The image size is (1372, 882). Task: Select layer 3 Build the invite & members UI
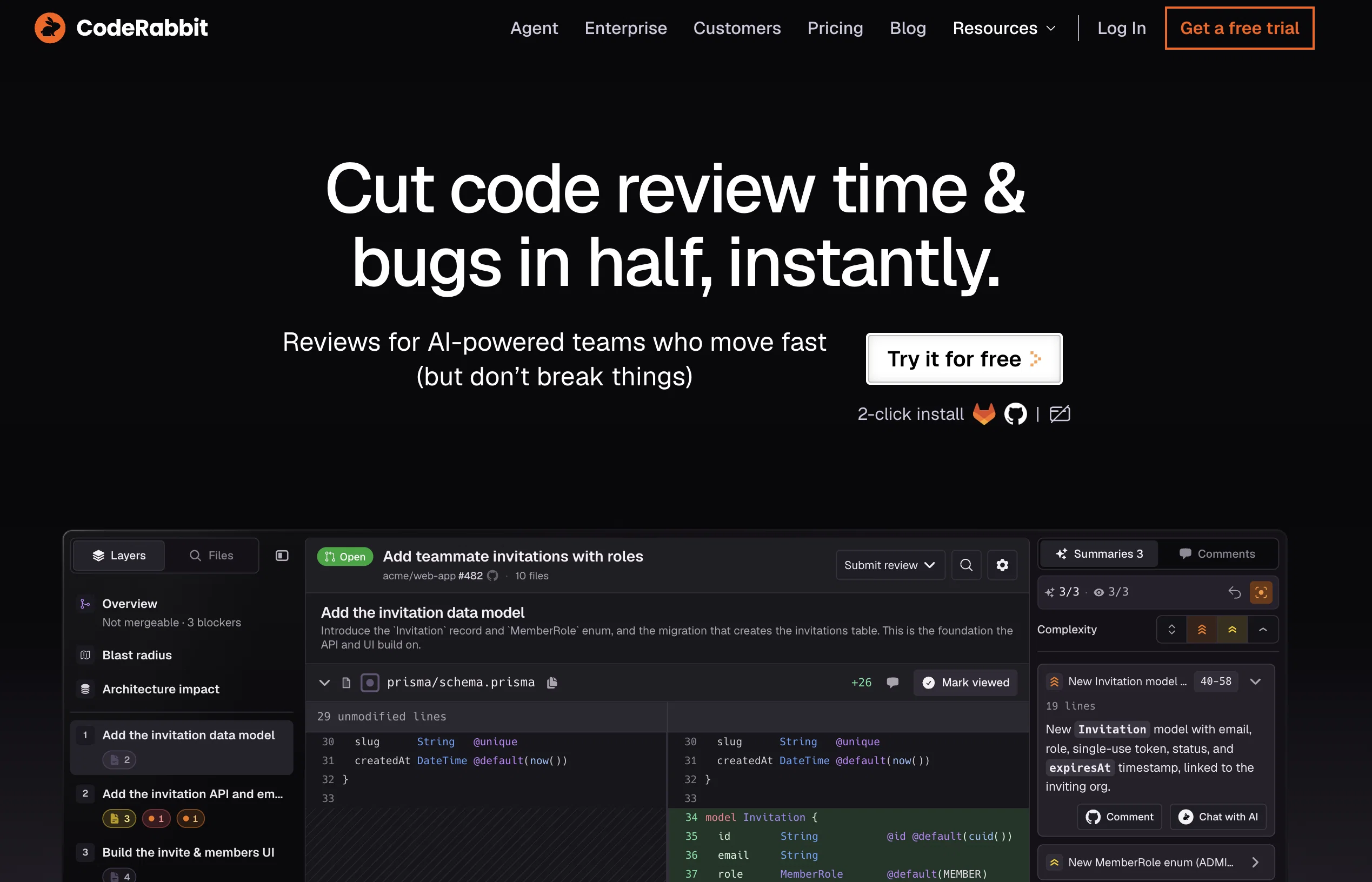click(x=182, y=860)
